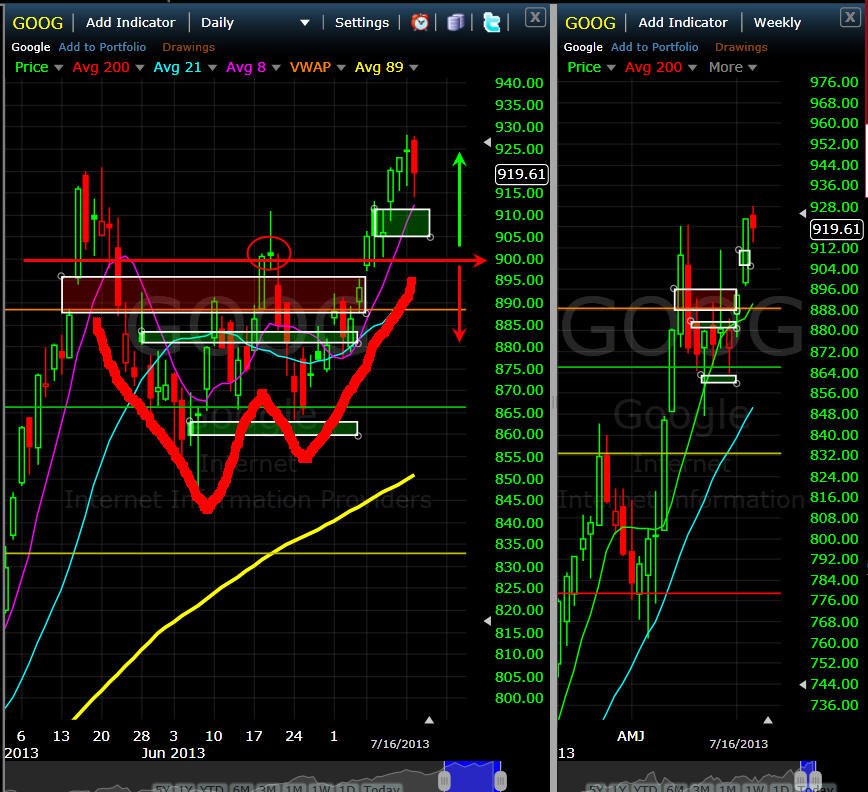Open Add Indicator in the Weekly chart
The height and width of the screenshot is (792, 868).
(683, 22)
